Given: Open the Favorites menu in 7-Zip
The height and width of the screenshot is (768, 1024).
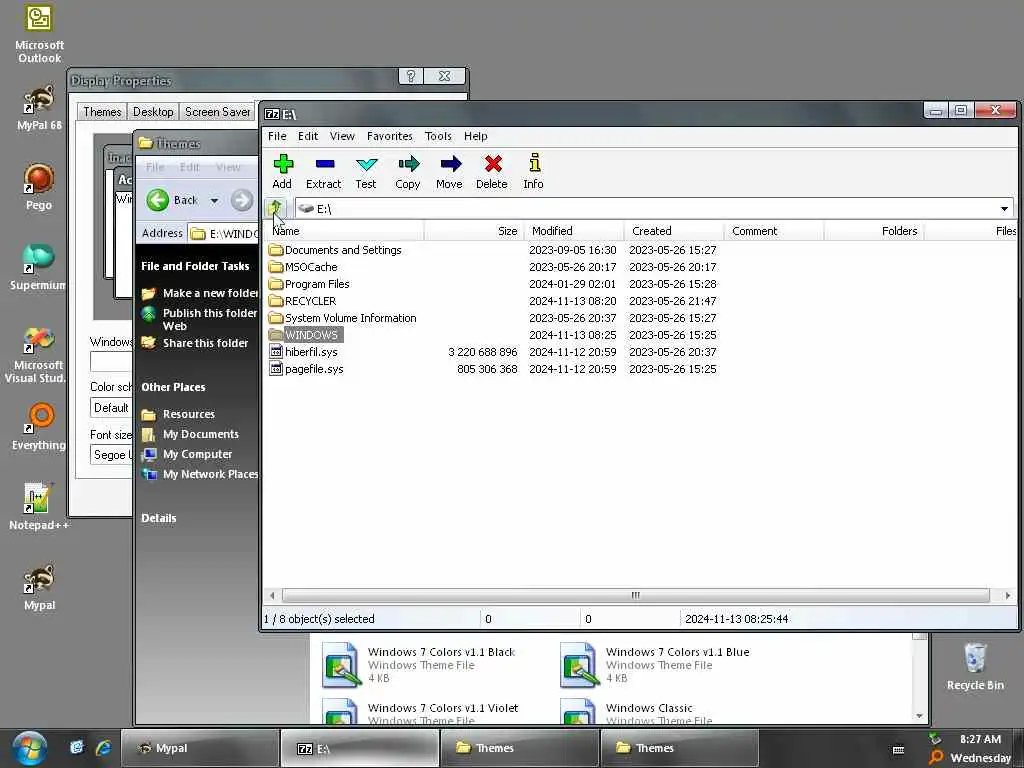Looking at the screenshot, I should [x=389, y=136].
